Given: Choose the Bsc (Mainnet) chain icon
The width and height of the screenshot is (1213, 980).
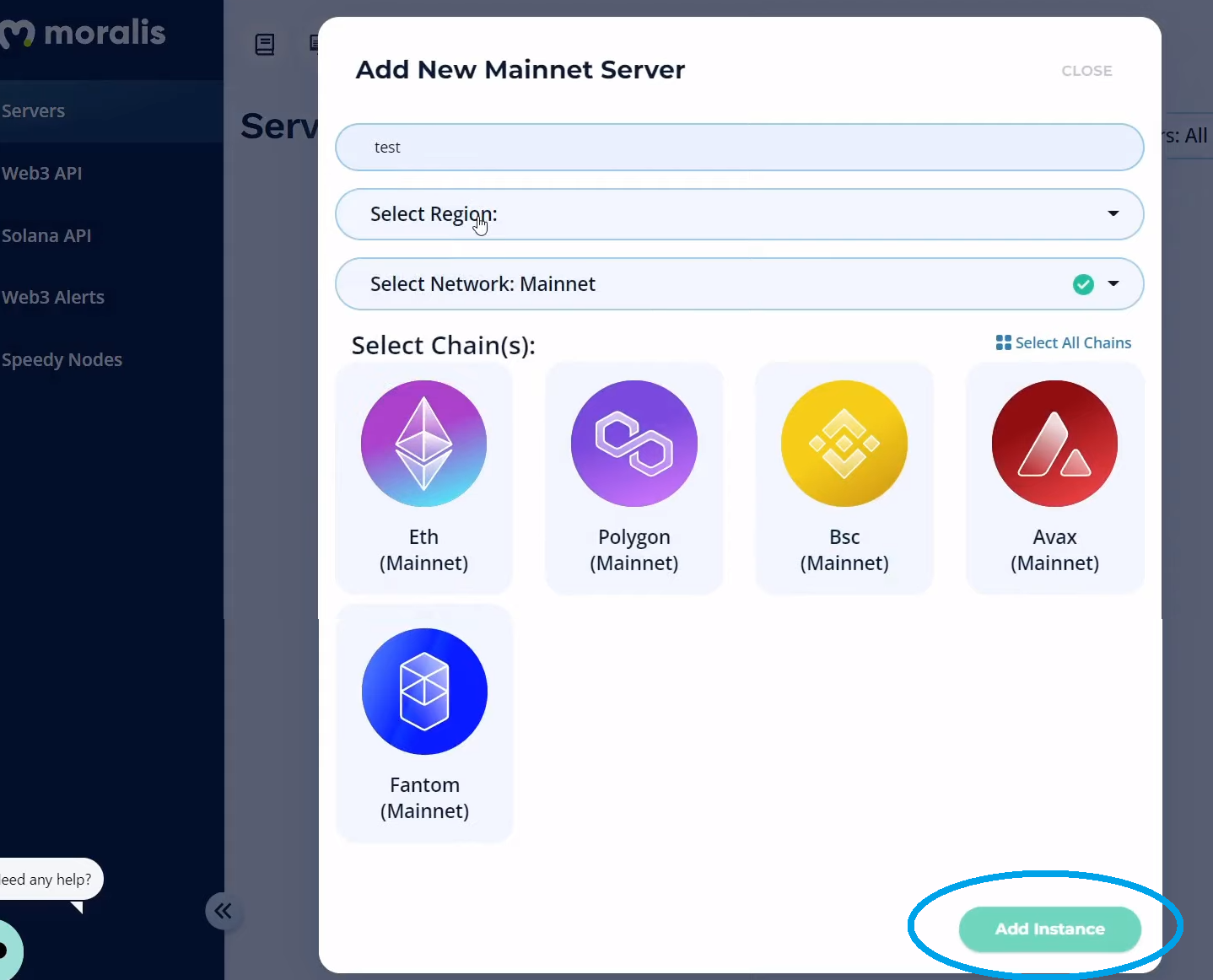Looking at the screenshot, I should tap(844, 444).
